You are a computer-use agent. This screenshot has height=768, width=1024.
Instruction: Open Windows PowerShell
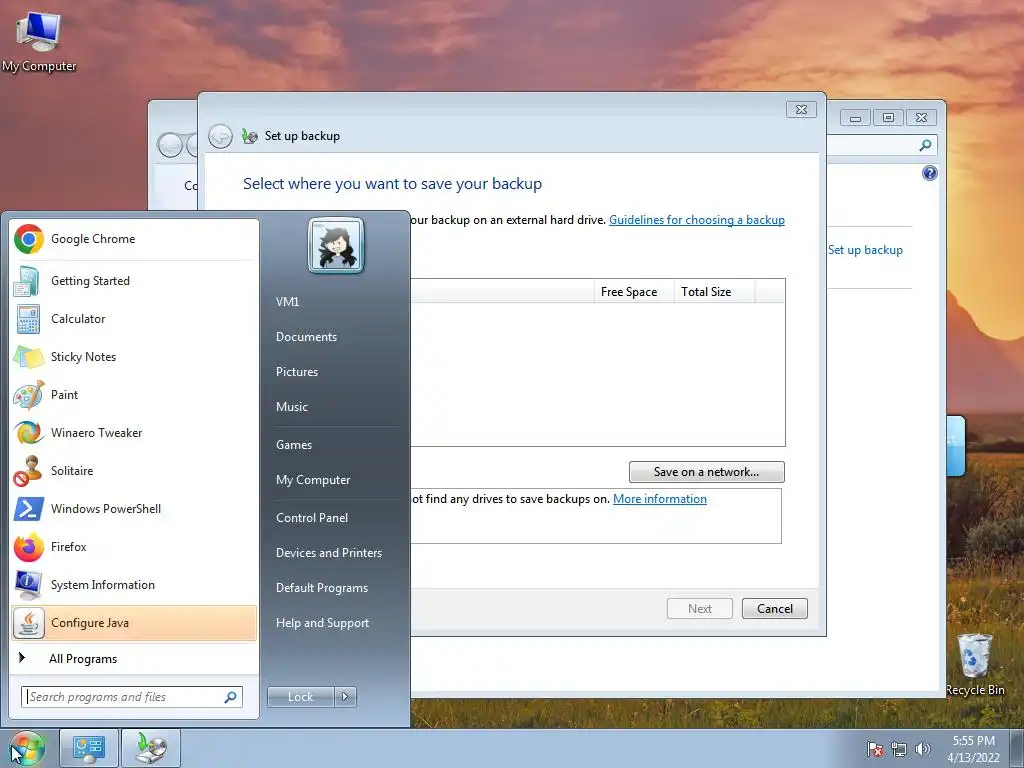pyautogui.click(x=134, y=509)
